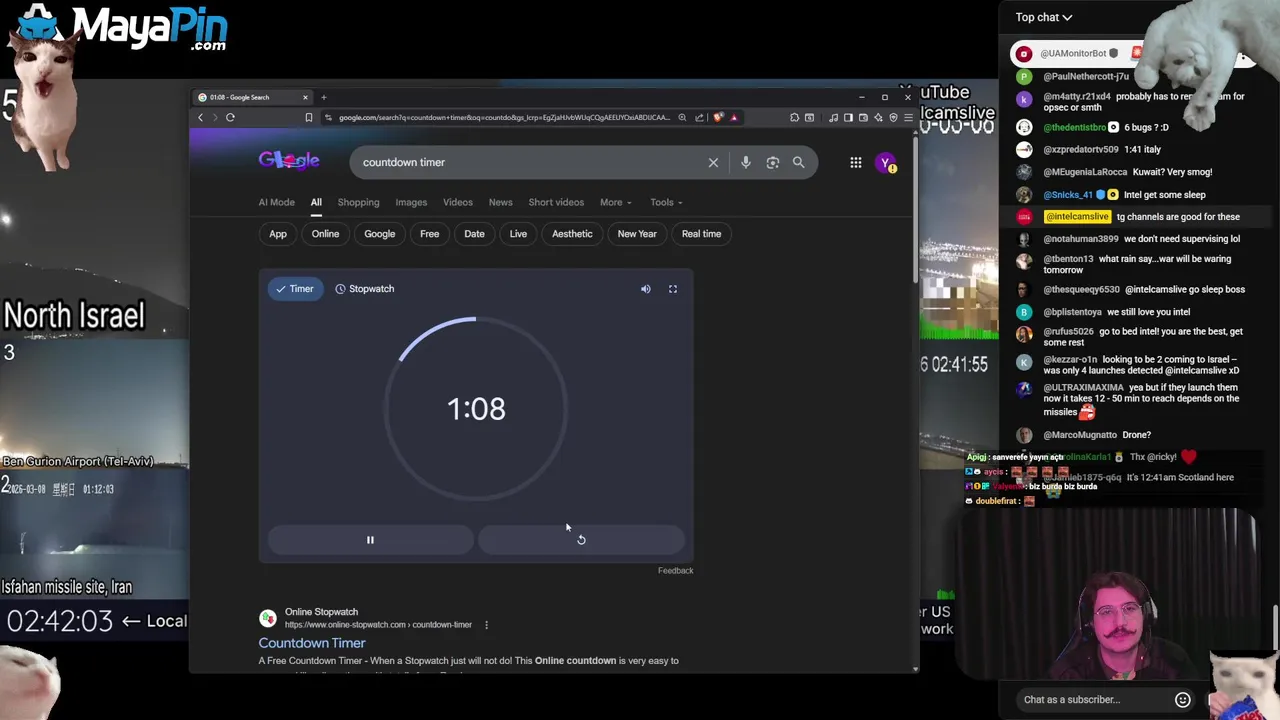Filter results with the App chip
The height and width of the screenshot is (720, 1280).
tap(278, 234)
